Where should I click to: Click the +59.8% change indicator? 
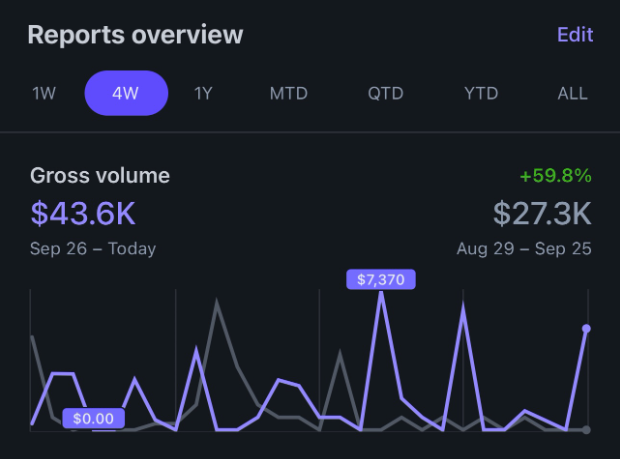coord(556,176)
